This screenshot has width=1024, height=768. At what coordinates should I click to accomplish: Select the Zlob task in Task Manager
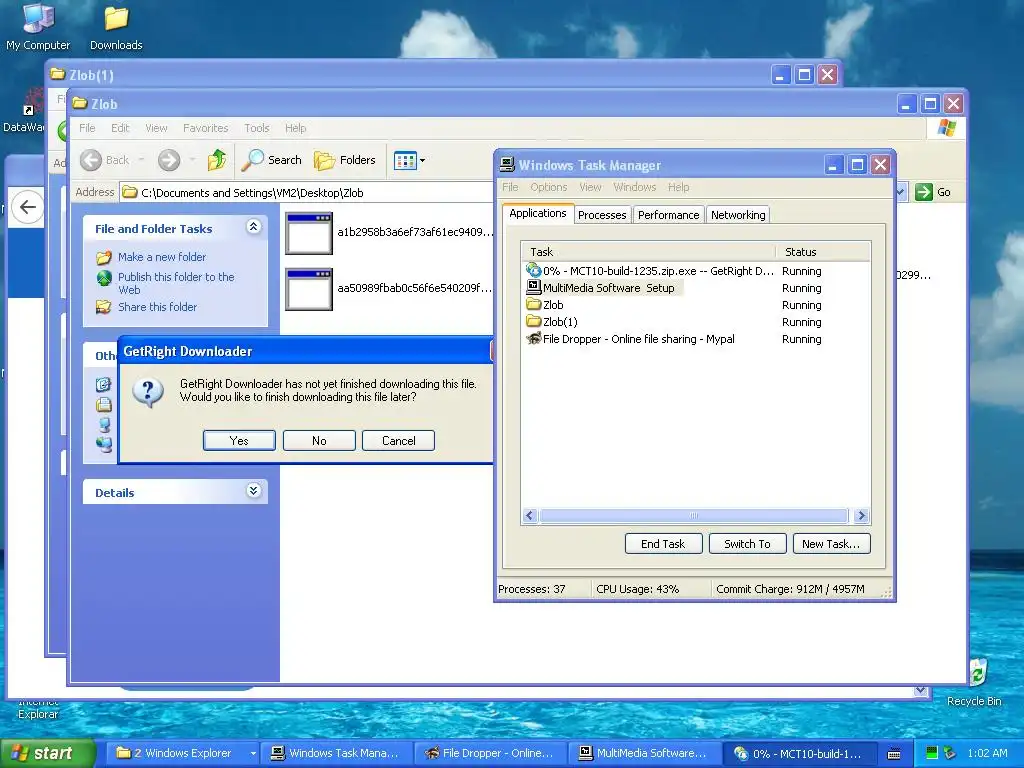pyautogui.click(x=696, y=305)
